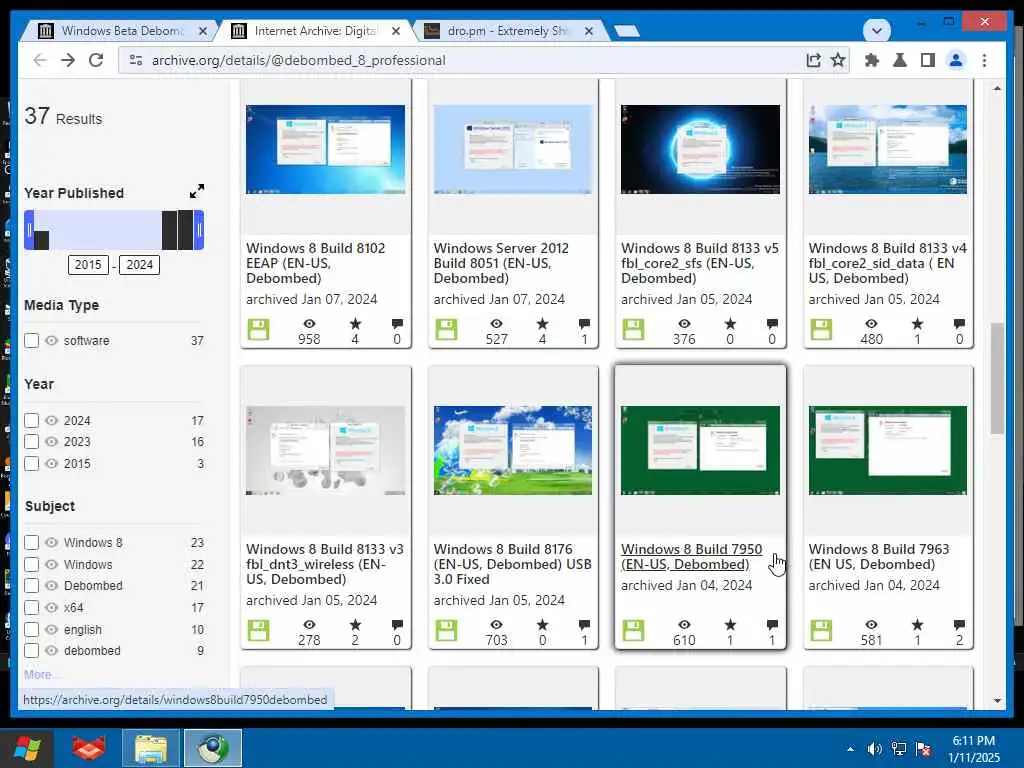Check the Windows 8 subject checkbox

click(31, 543)
